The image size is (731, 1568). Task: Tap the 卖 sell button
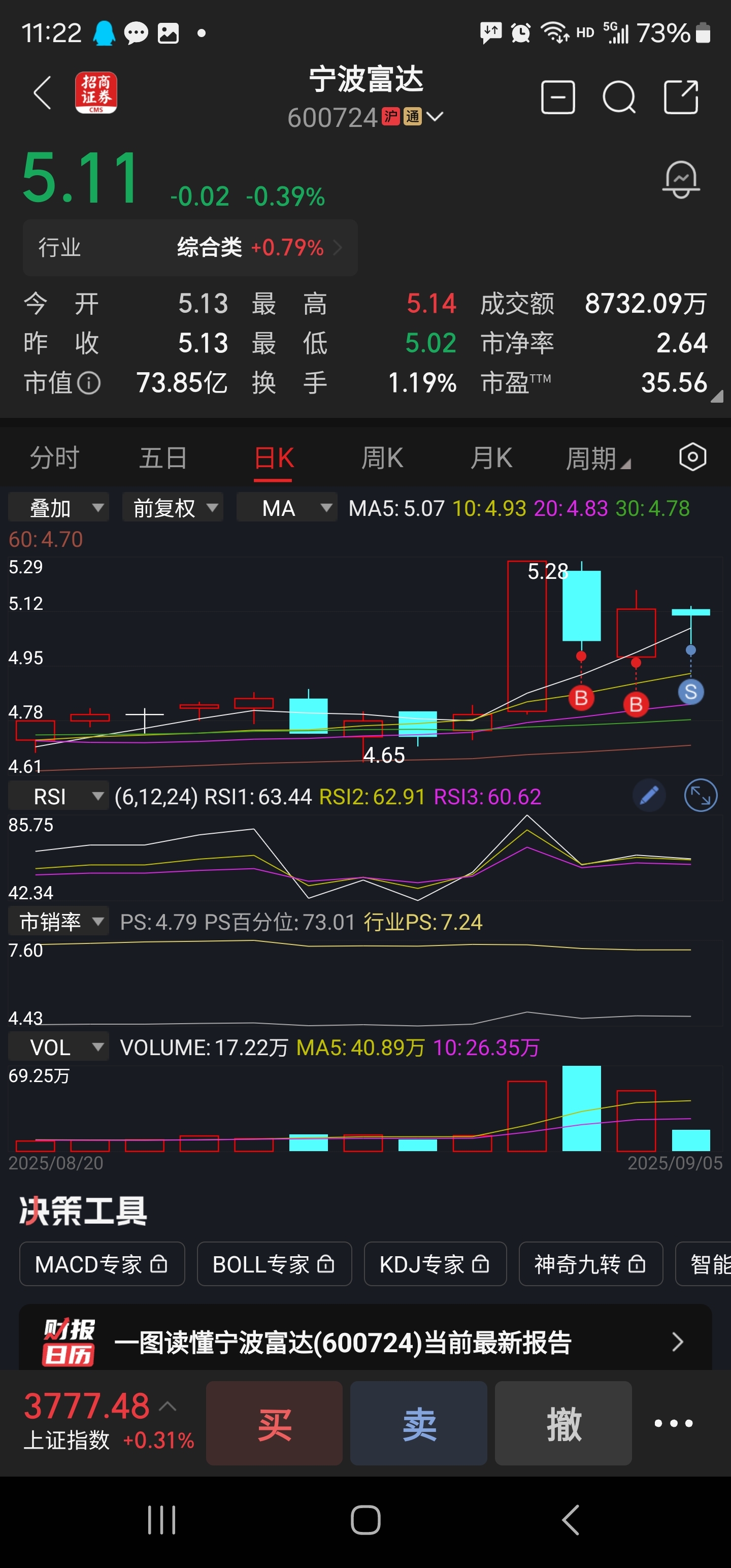[419, 1423]
